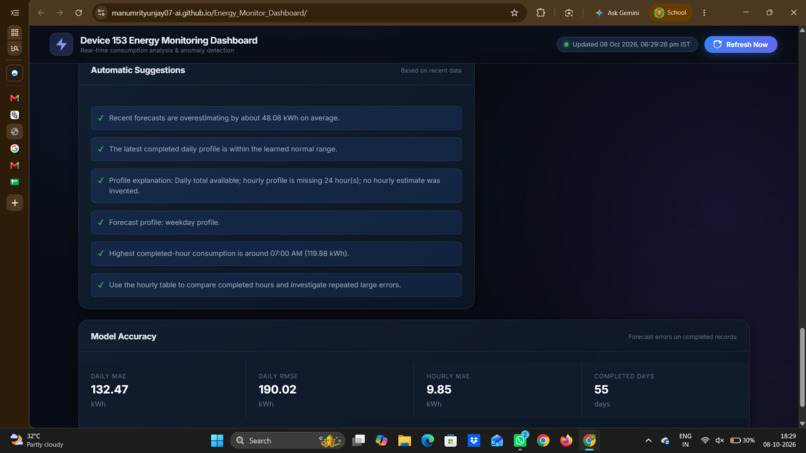The height and width of the screenshot is (453, 806).
Task: Go forward with the browser forward arrow
Action: (x=60, y=13)
